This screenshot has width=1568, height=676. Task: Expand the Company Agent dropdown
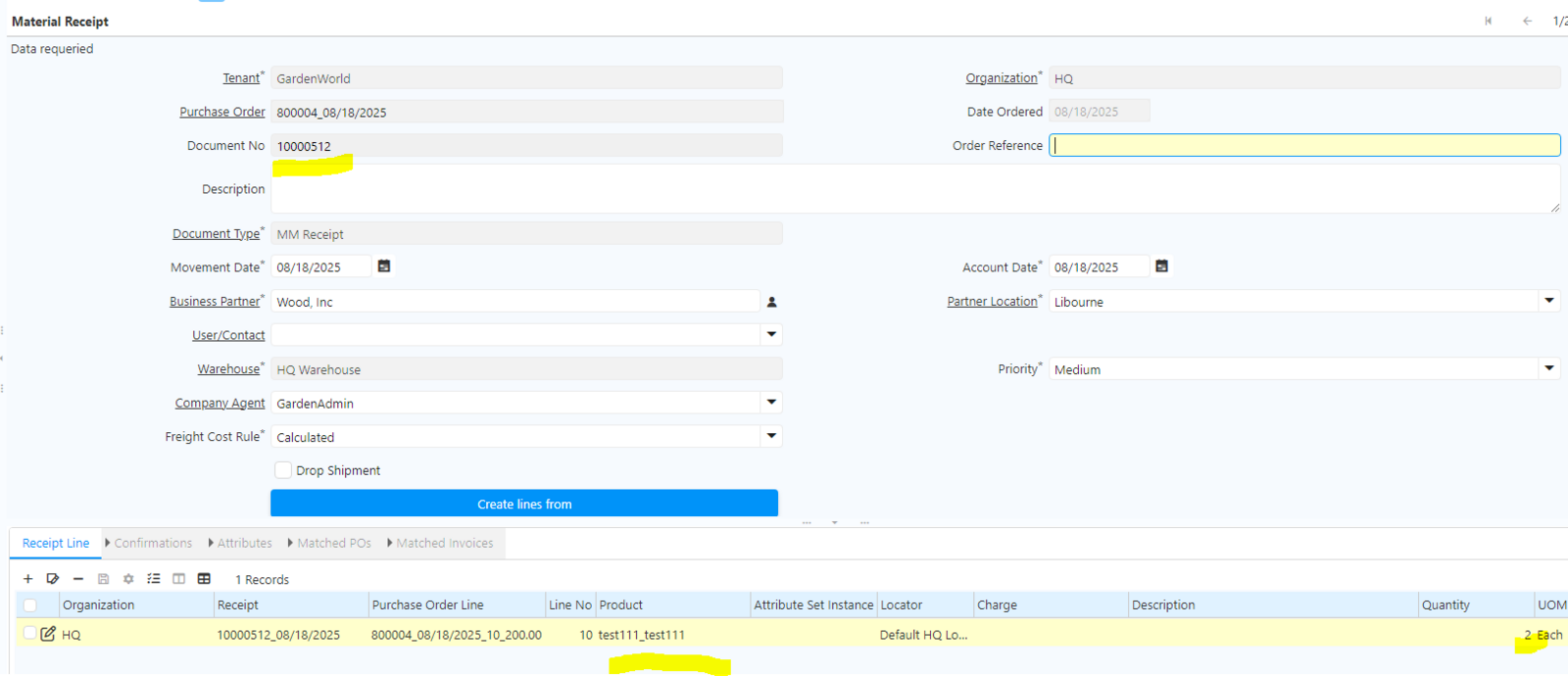tap(771, 403)
